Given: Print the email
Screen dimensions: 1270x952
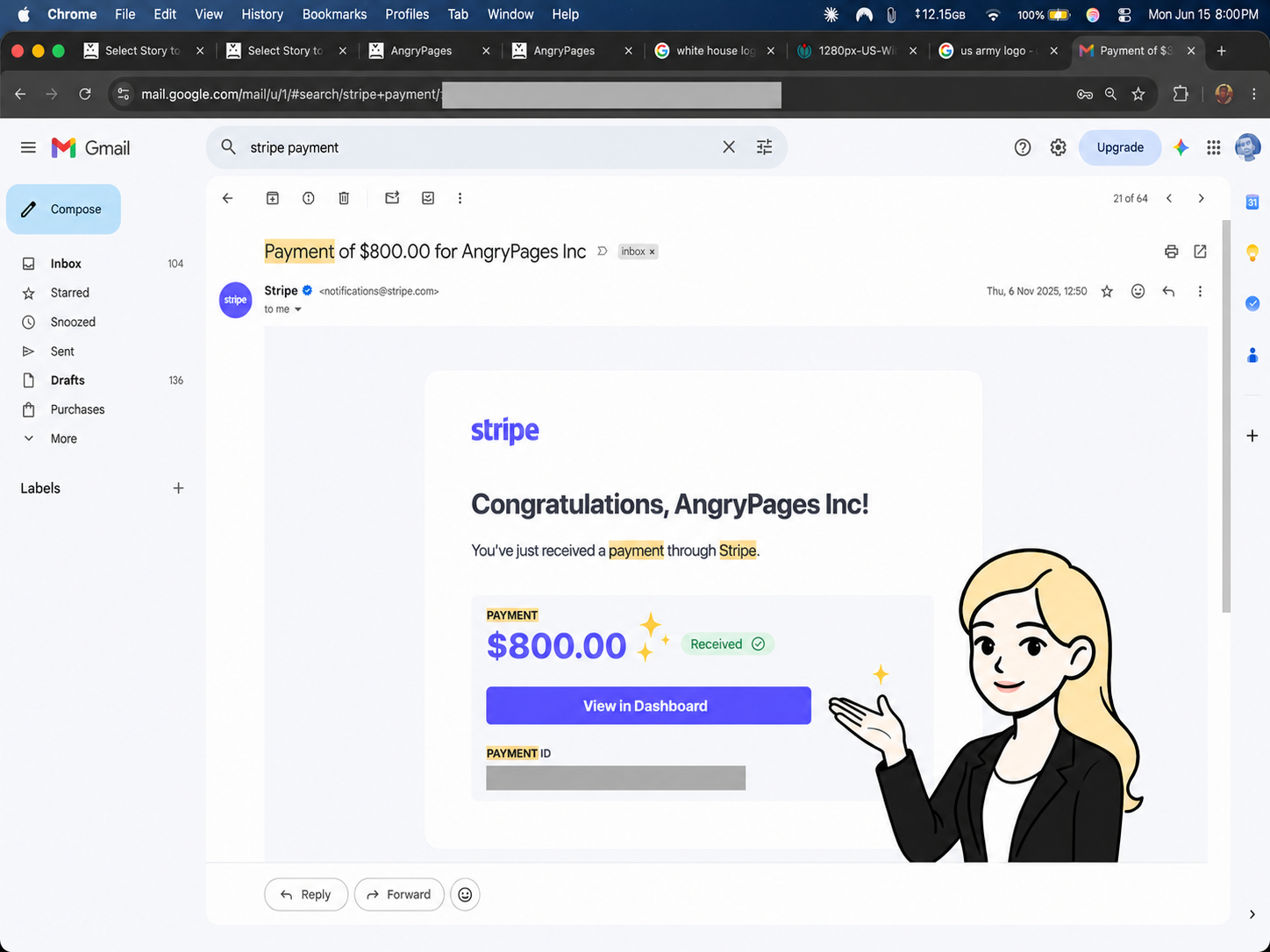Looking at the screenshot, I should (x=1171, y=252).
